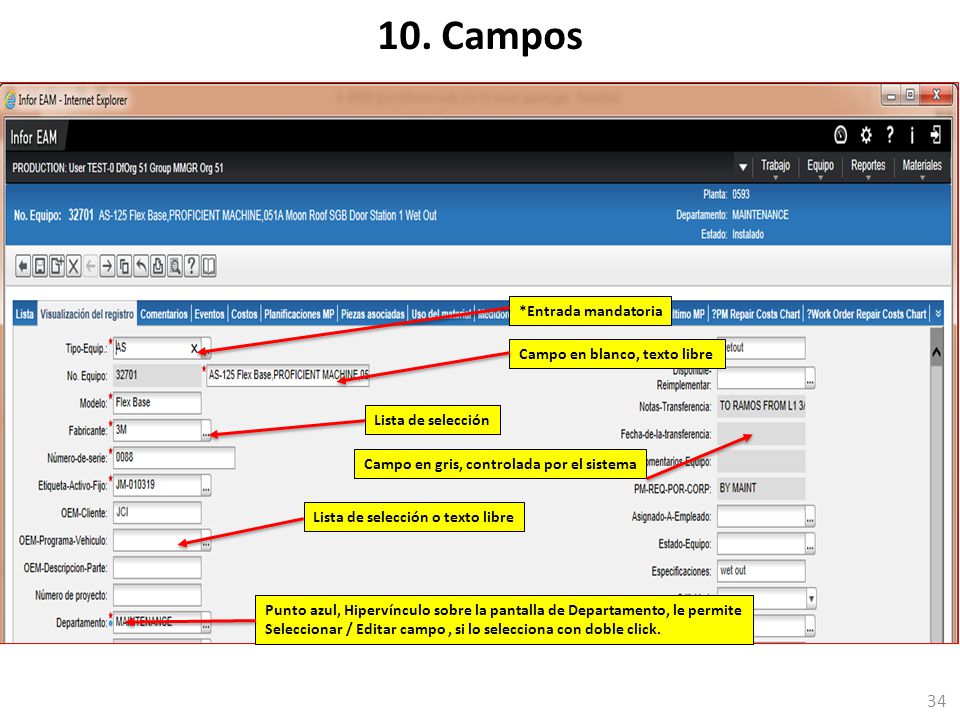The image size is (960, 720).
Task: Expand the white triangle dropdown left of Trabajo
Action: tap(743, 167)
